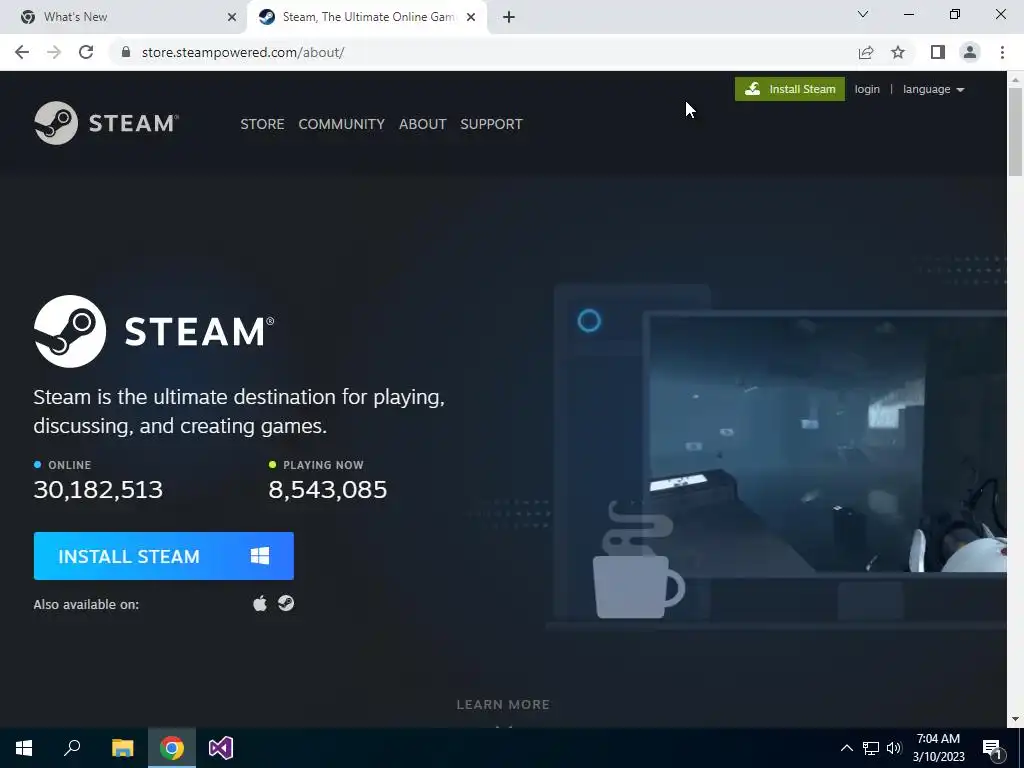
Task: Click the large Steam logo in hero section
Action: point(154,331)
